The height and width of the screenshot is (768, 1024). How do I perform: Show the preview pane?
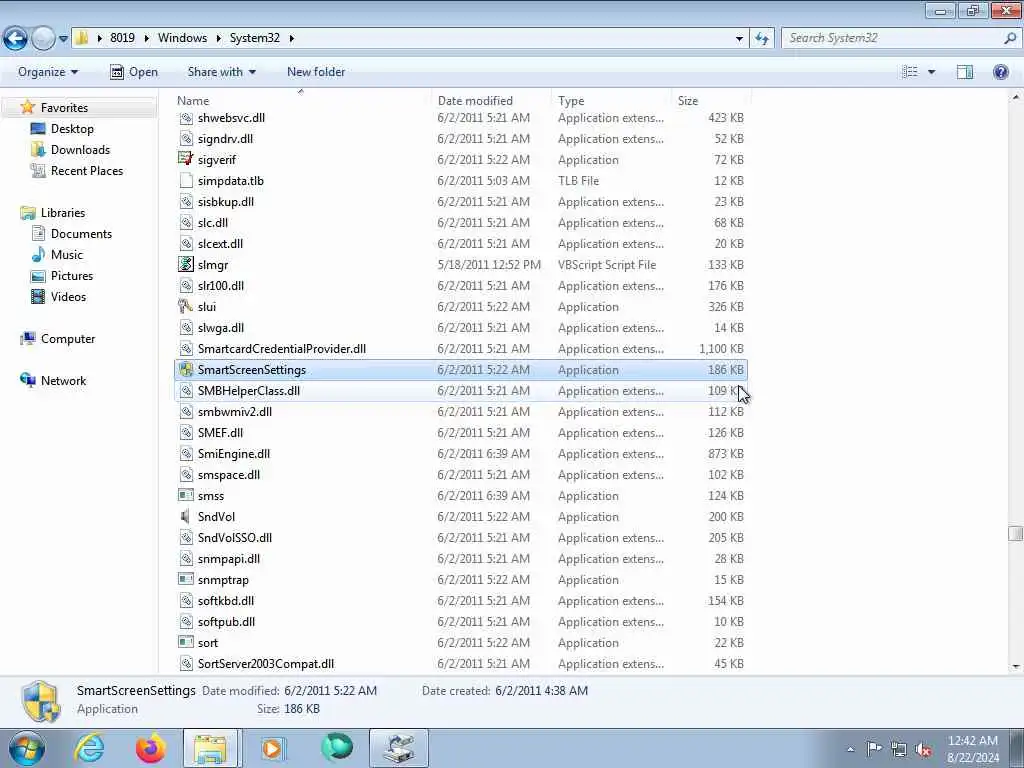(x=965, y=72)
